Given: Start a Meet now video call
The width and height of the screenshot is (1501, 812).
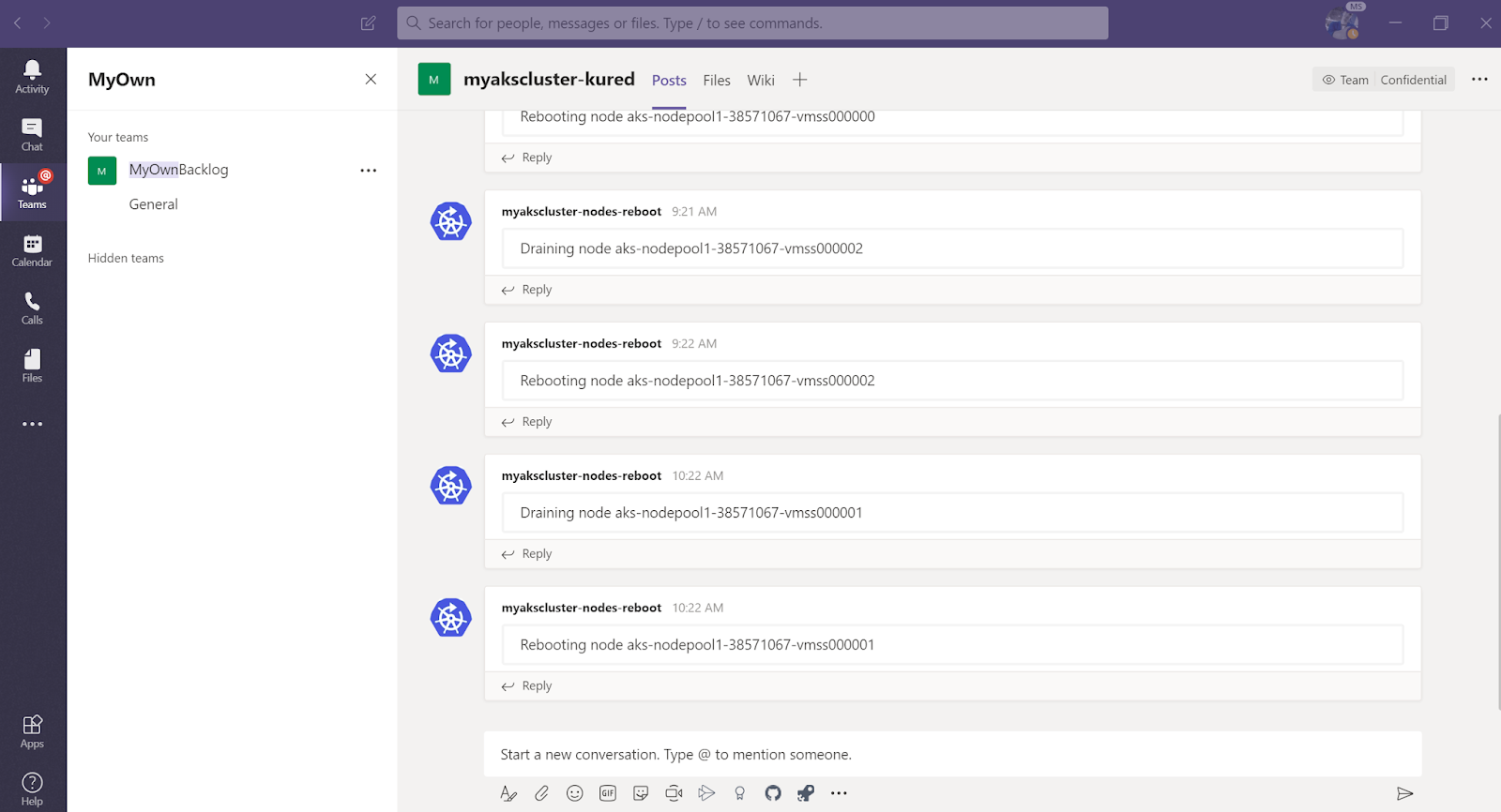Looking at the screenshot, I should click(674, 793).
